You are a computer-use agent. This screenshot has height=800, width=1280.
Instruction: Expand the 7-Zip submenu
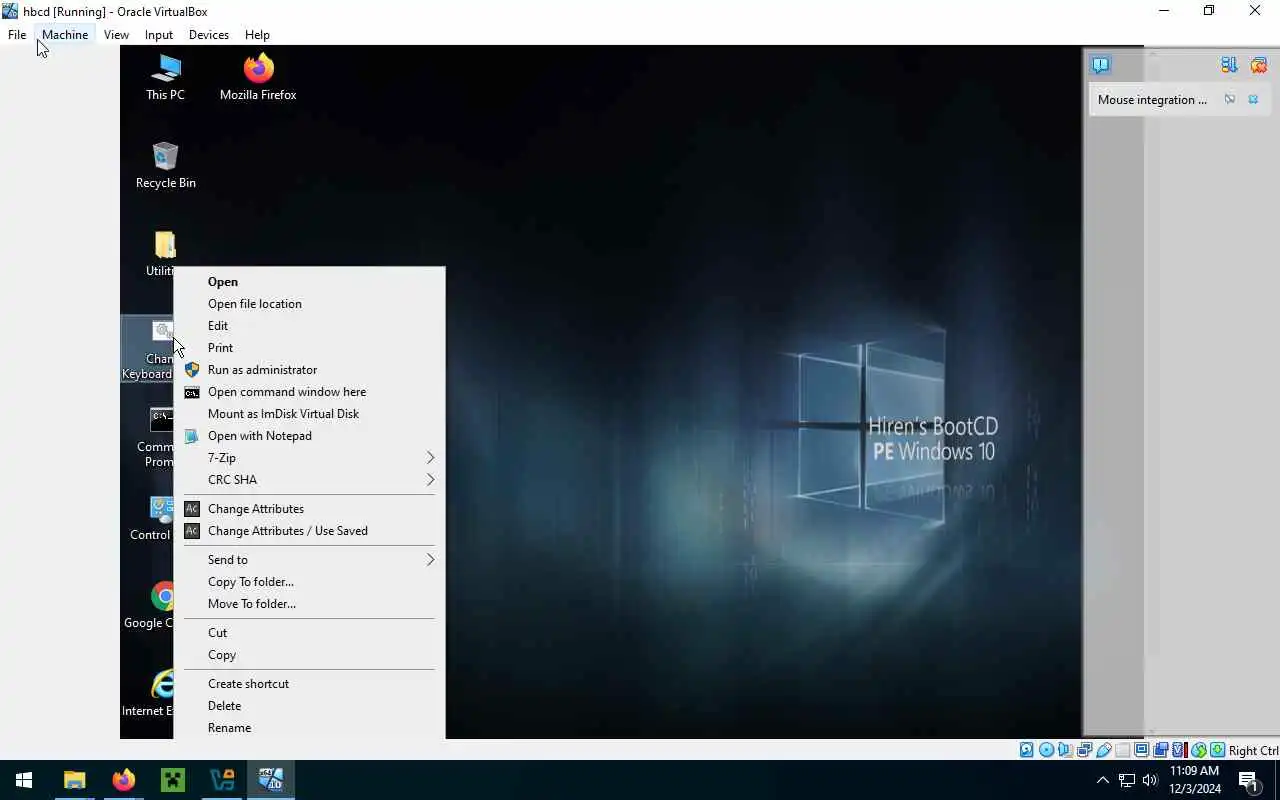309,458
